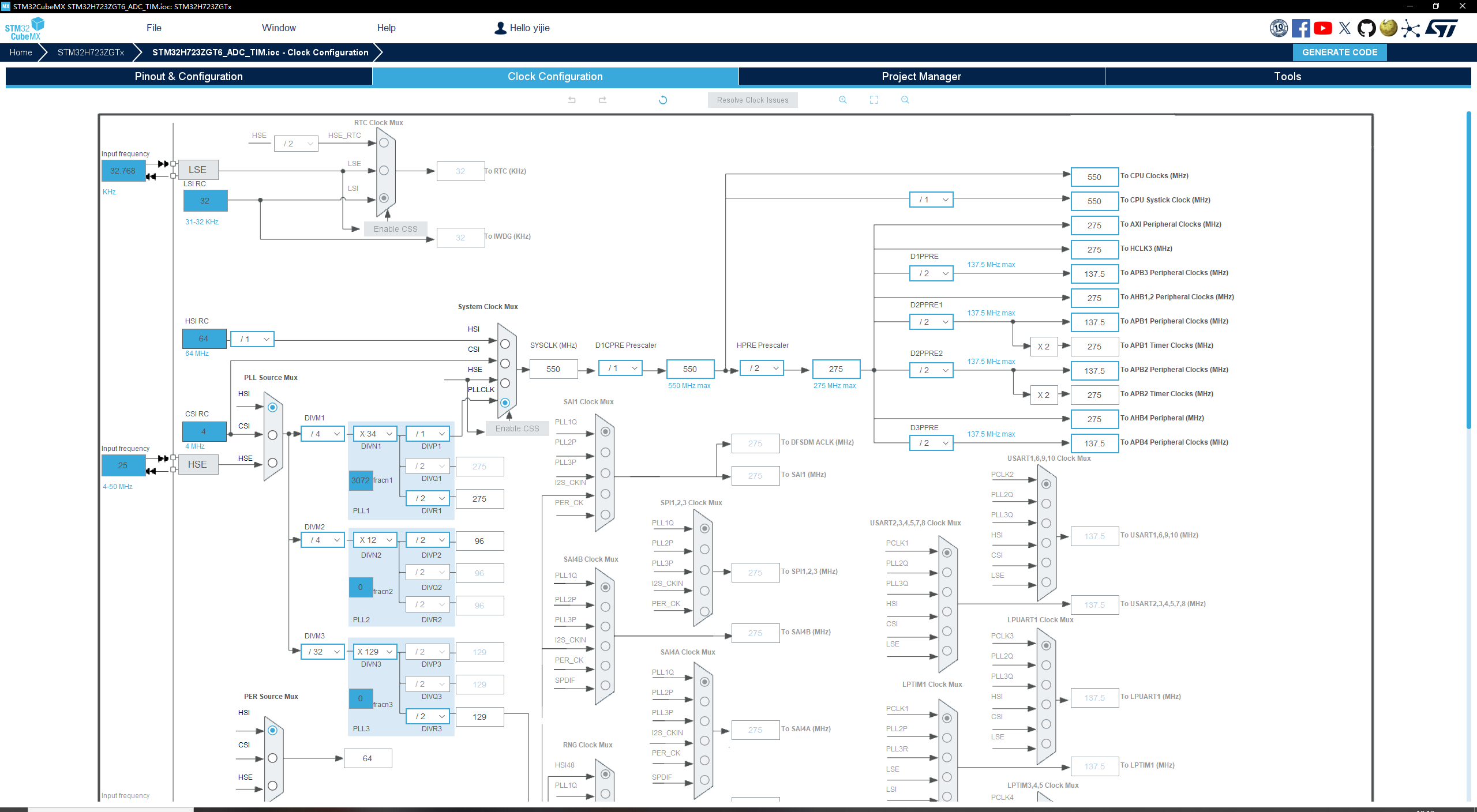The width and height of the screenshot is (1477, 812).
Task: Select HSE in System Clock Mux
Action: point(505,383)
